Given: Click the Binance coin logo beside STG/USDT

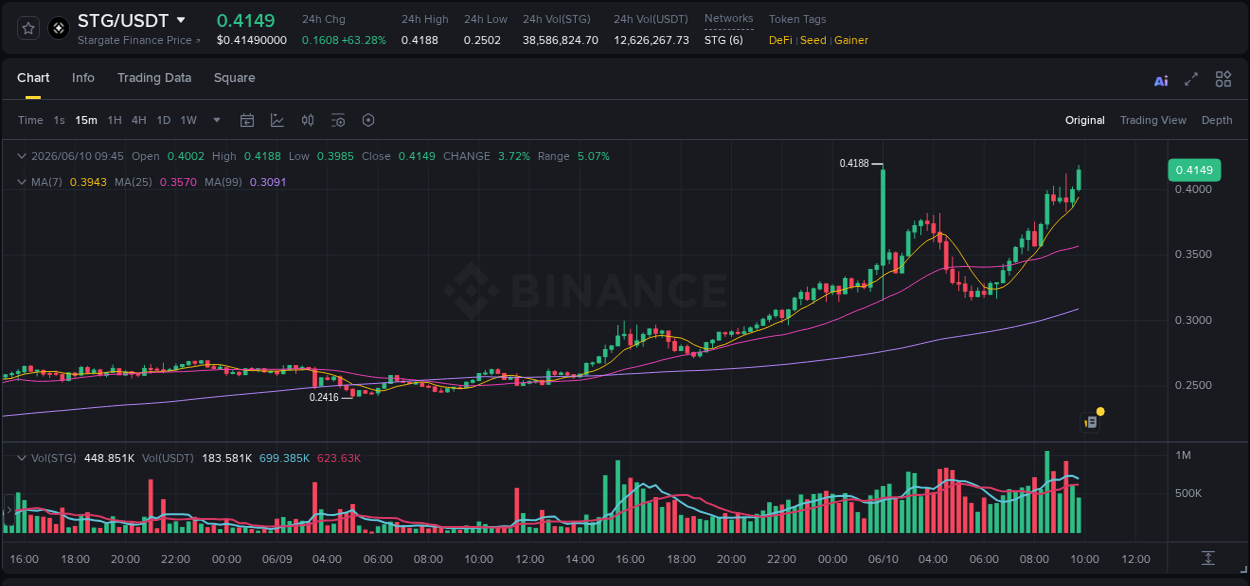Looking at the screenshot, I should (x=59, y=28).
